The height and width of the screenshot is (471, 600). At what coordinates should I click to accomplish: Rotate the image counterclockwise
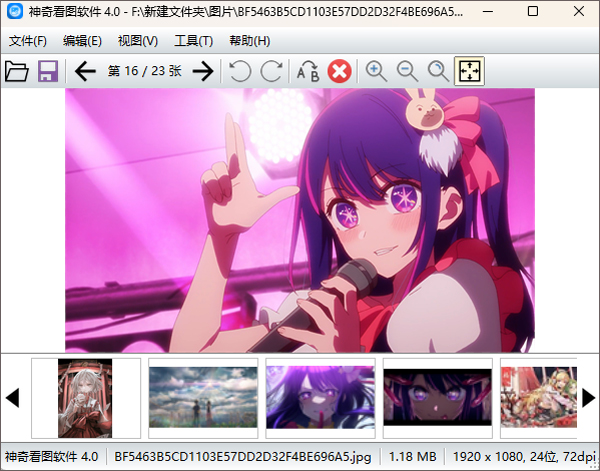(x=240, y=71)
